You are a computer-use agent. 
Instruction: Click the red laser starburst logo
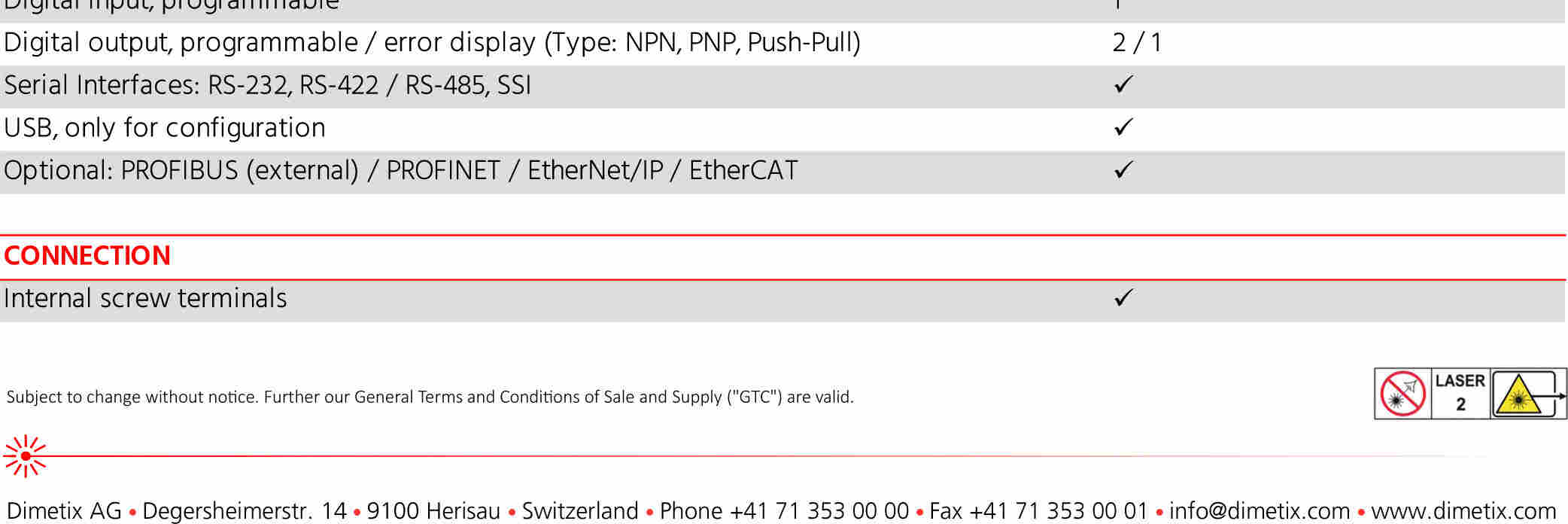tap(25, 456)
